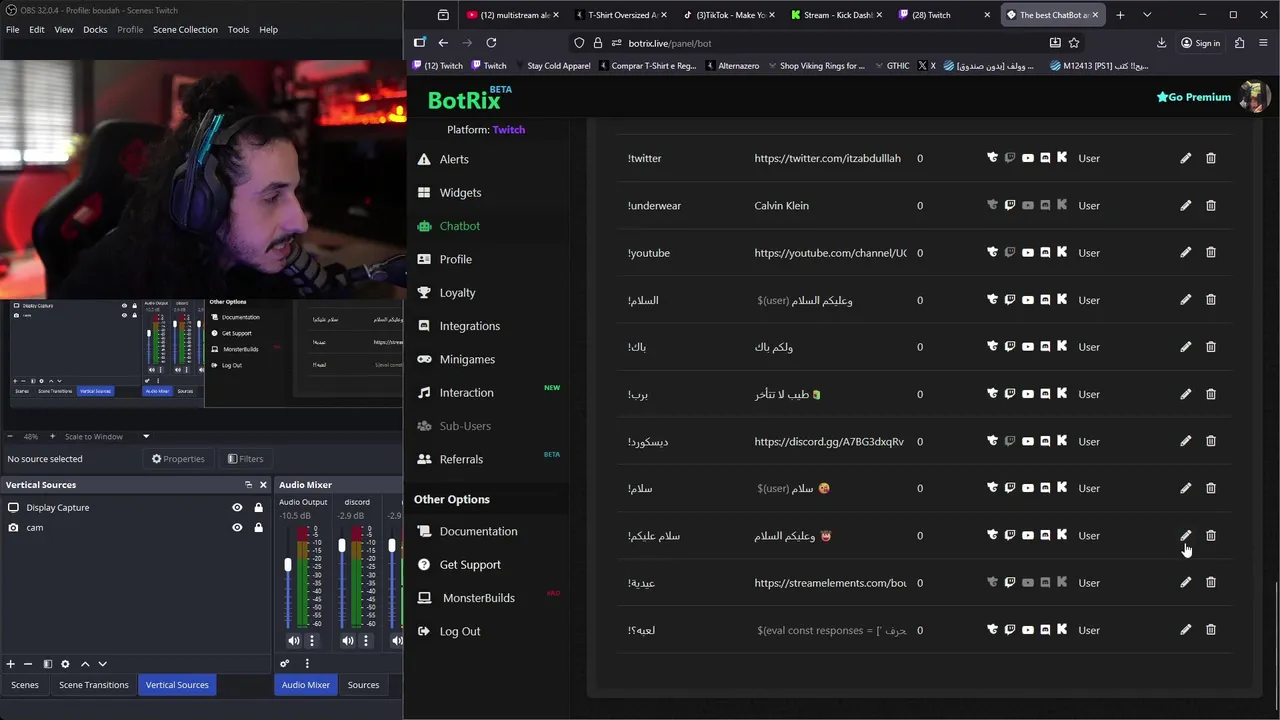The image size is (1280, 720).
Task: Open advanced audio properties gears in Audio Mixer
Action: pyautogui.click(x=285, y=663)
